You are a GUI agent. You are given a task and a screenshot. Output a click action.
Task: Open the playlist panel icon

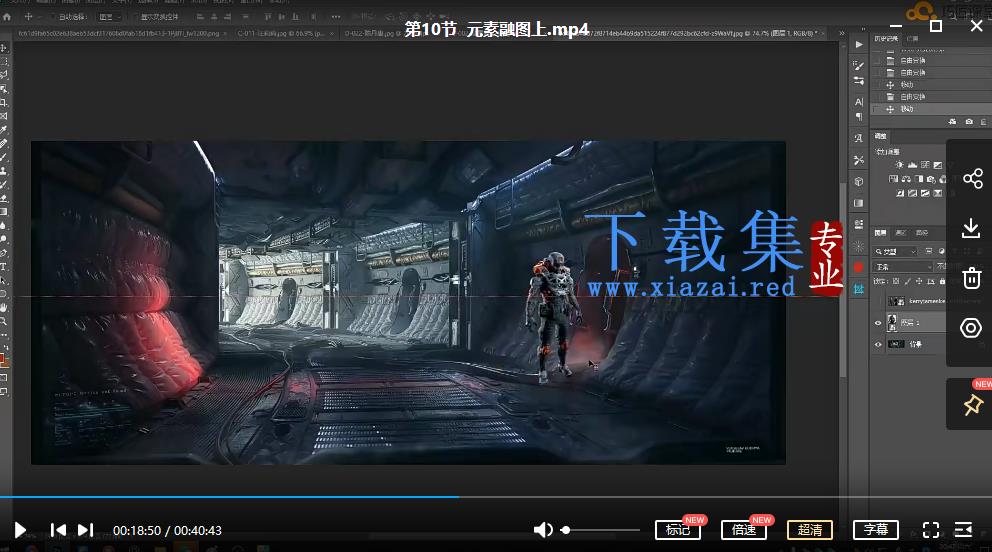(964, 530)
